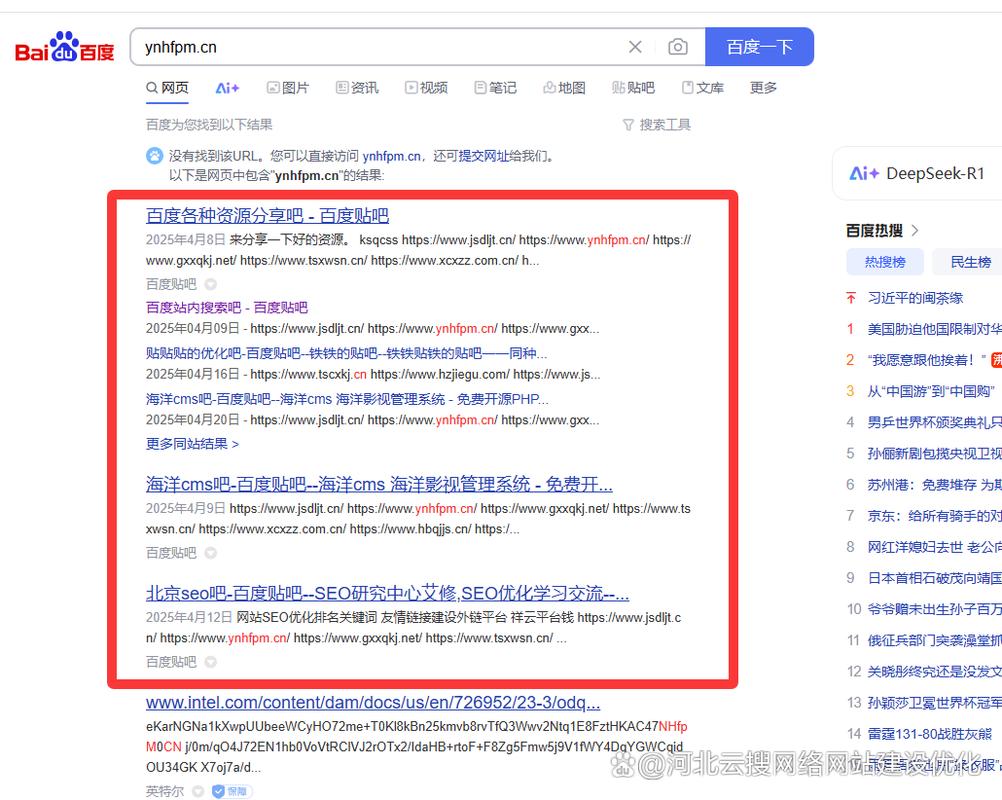Click the pinned top-arrow hot search icon

click(851, 298)
